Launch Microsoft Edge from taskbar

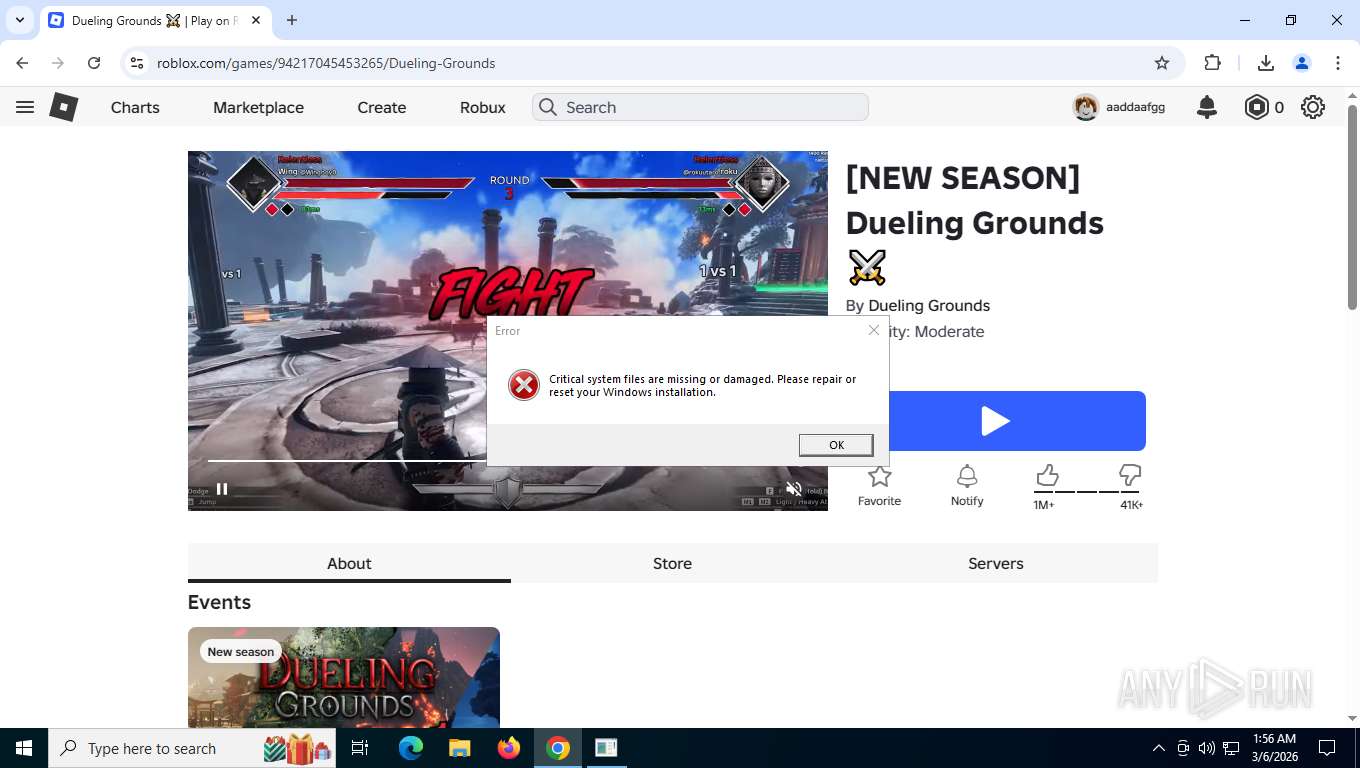[x=410, y=748]
